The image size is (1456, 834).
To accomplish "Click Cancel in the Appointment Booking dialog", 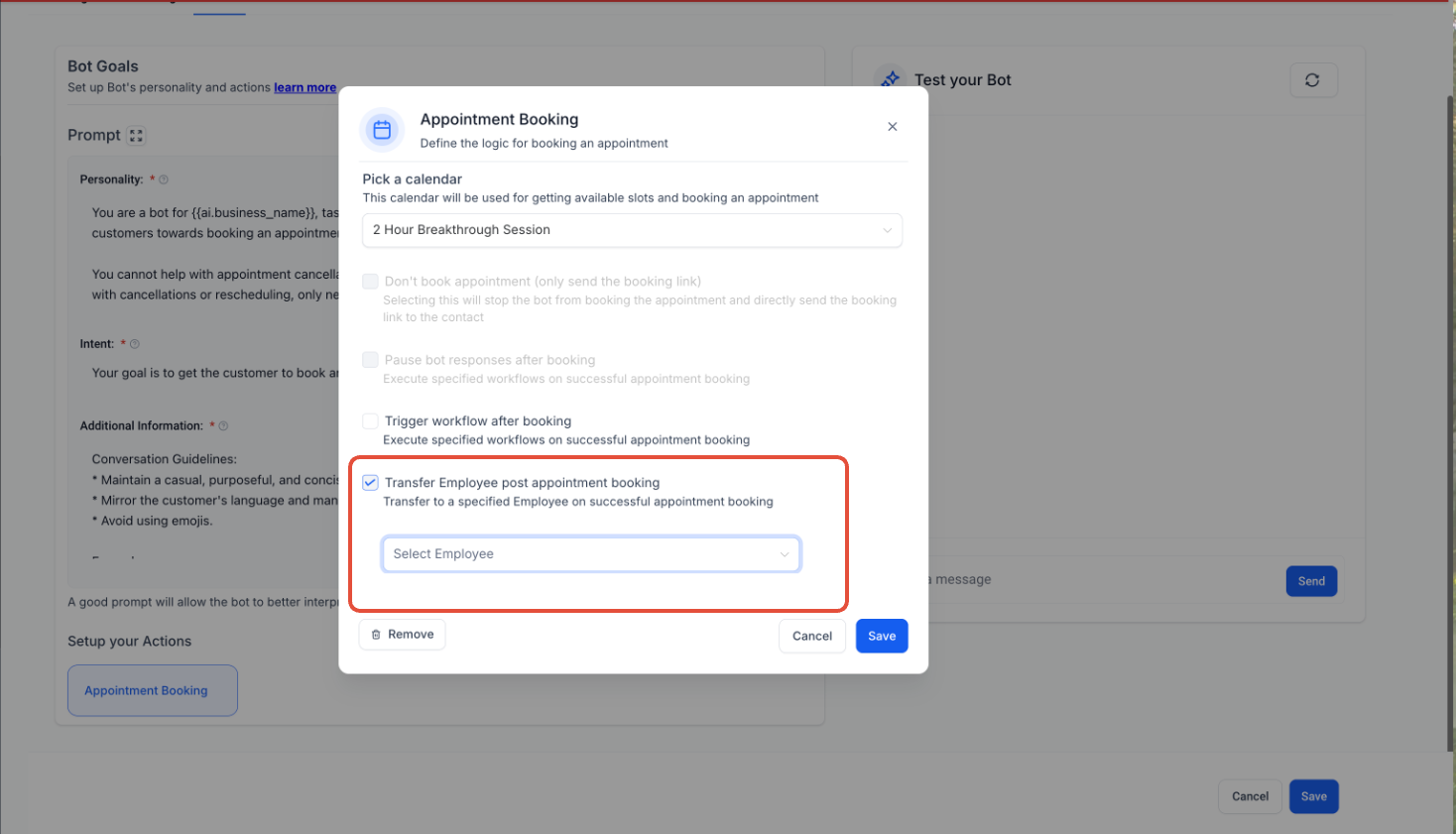I will coord(811,637).
